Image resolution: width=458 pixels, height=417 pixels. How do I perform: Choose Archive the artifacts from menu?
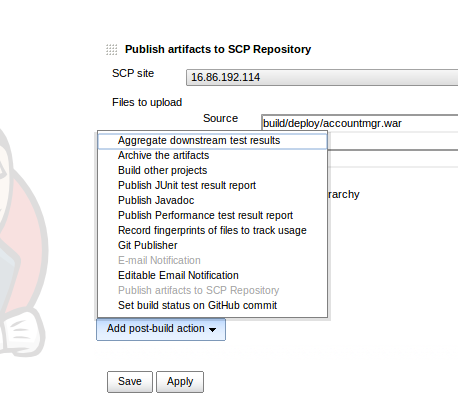[213, 155]
